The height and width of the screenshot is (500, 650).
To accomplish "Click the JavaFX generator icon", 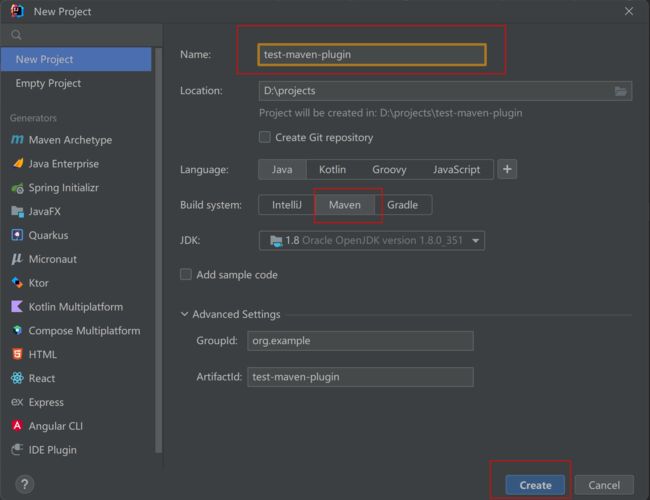I will click(17, 212).
